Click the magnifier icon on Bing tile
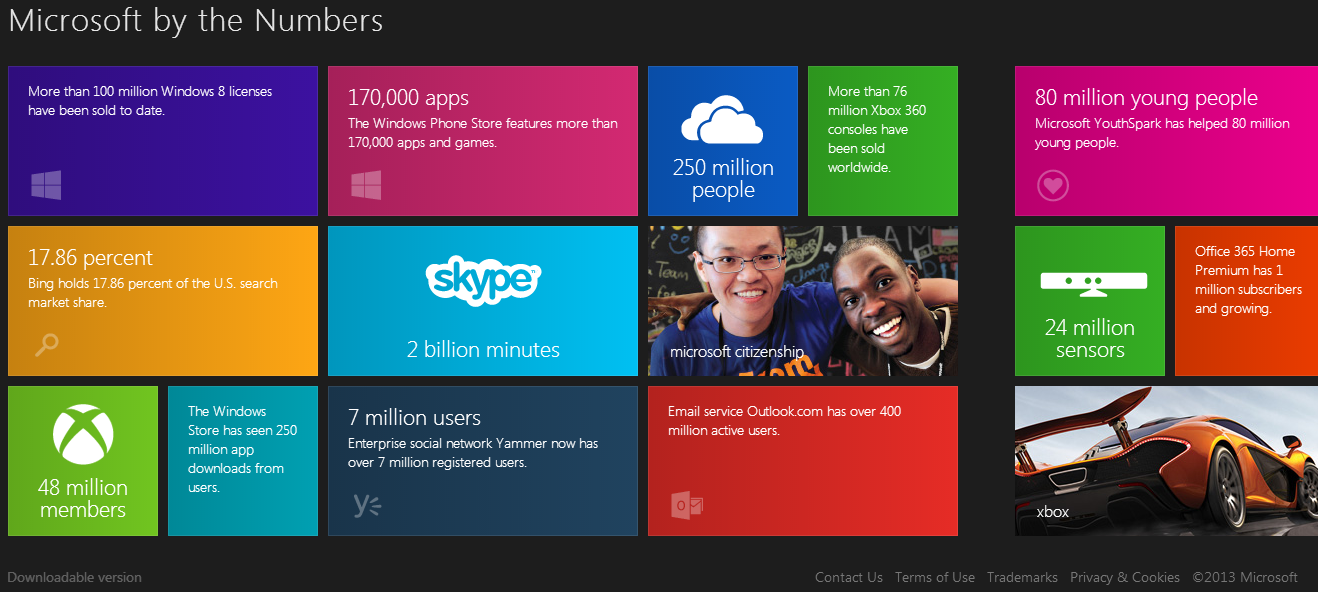 tap(47, 344)
